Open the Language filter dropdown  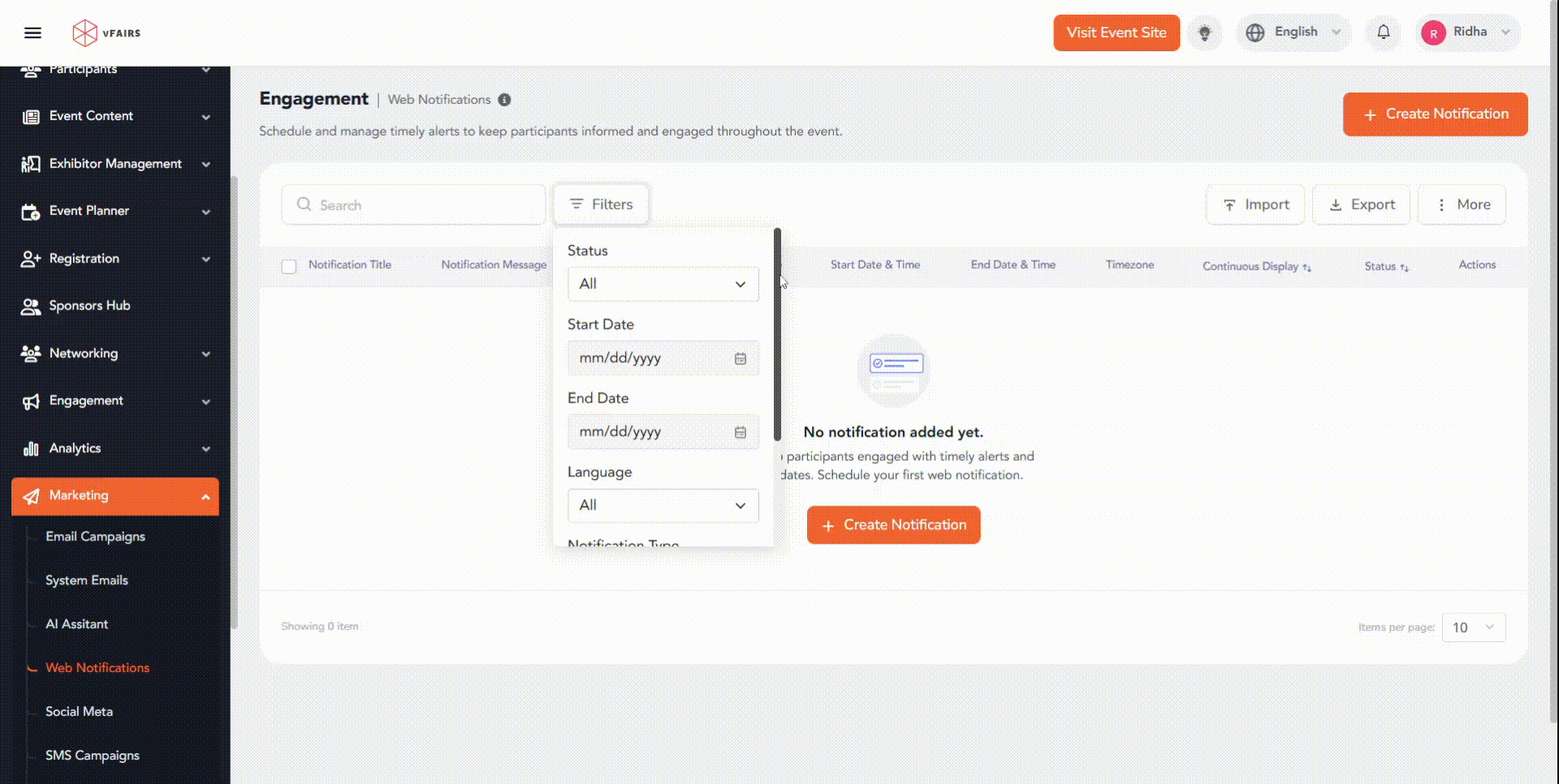[663, 506]
